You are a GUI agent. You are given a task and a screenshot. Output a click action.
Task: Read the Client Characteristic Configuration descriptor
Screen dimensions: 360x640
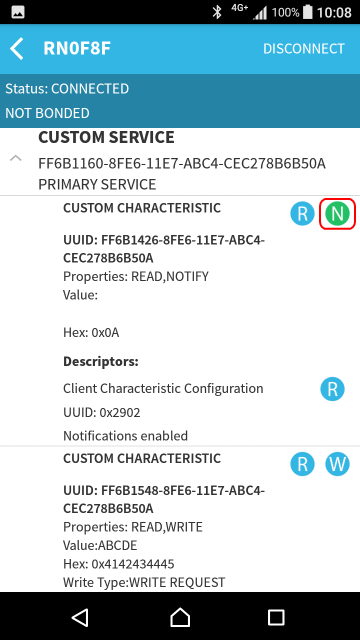point(332,389)
